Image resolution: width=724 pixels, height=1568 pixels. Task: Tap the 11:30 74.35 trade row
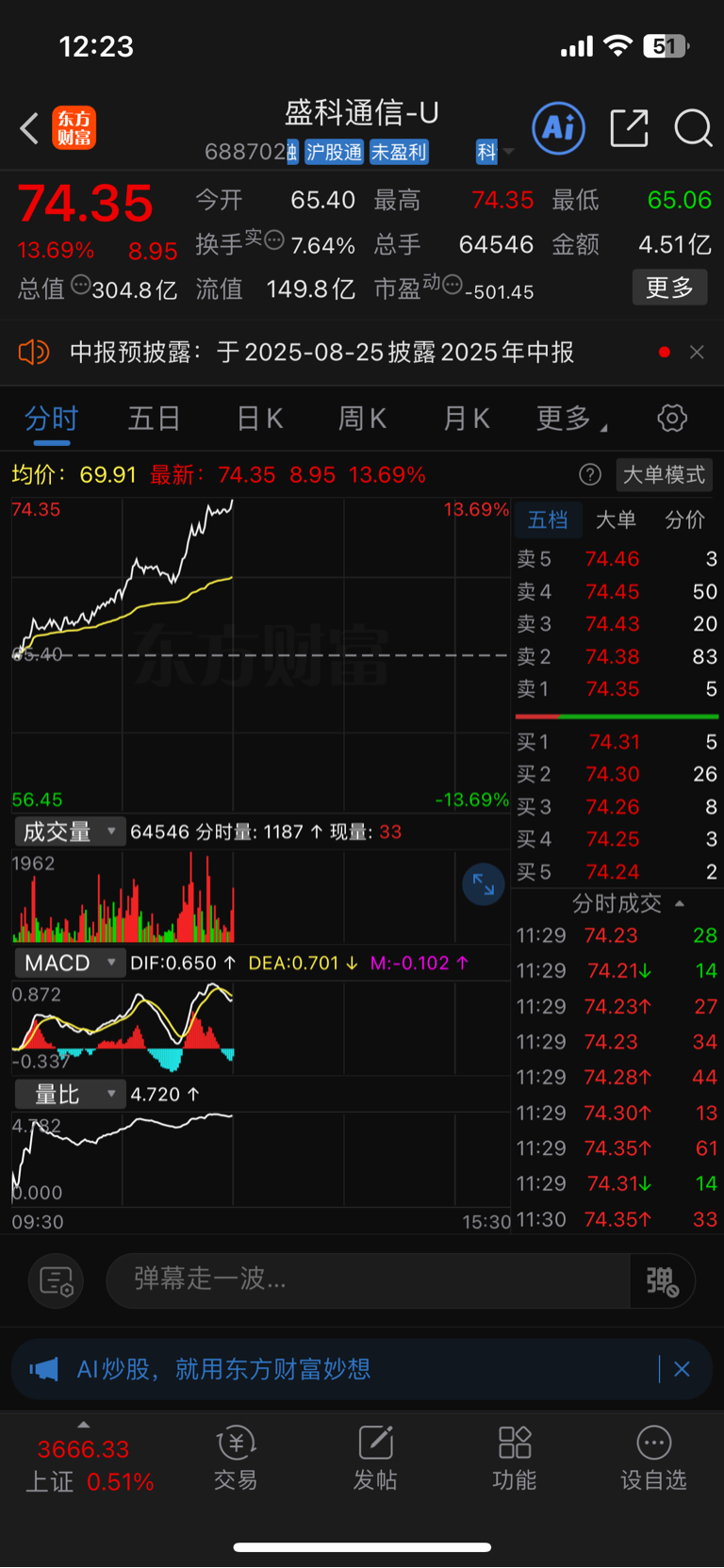pos(617,1219)
